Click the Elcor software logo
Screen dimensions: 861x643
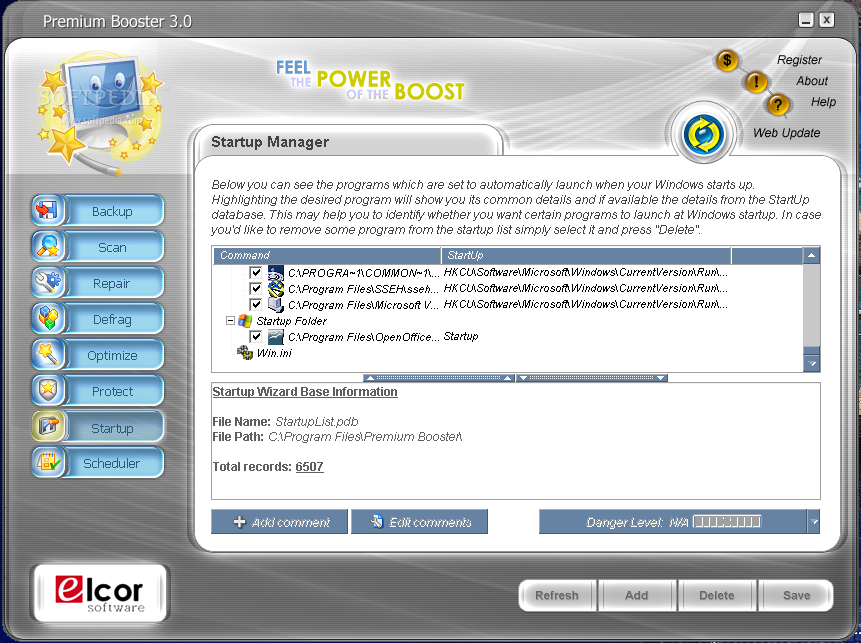[99, 594]
